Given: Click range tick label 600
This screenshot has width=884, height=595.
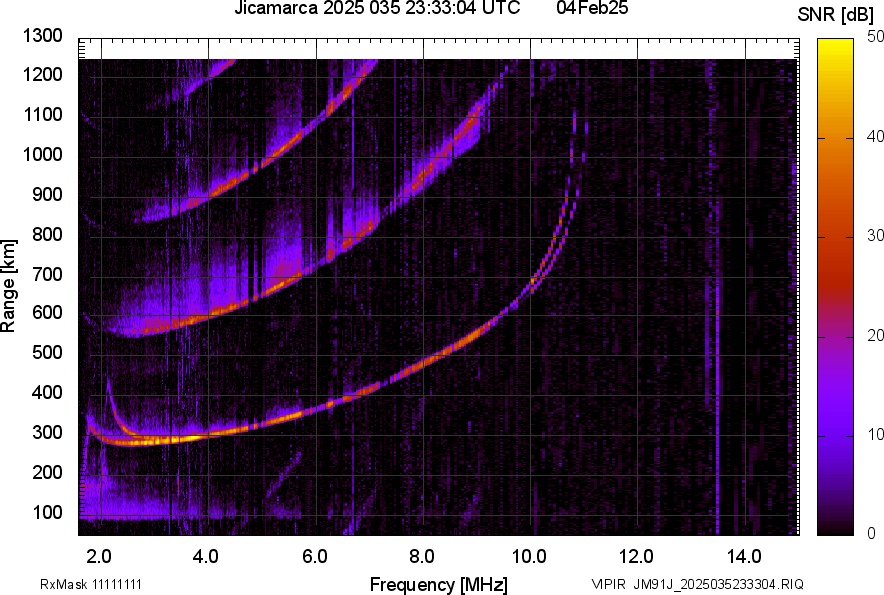Looking at the screenshot, I should (47, 312).
